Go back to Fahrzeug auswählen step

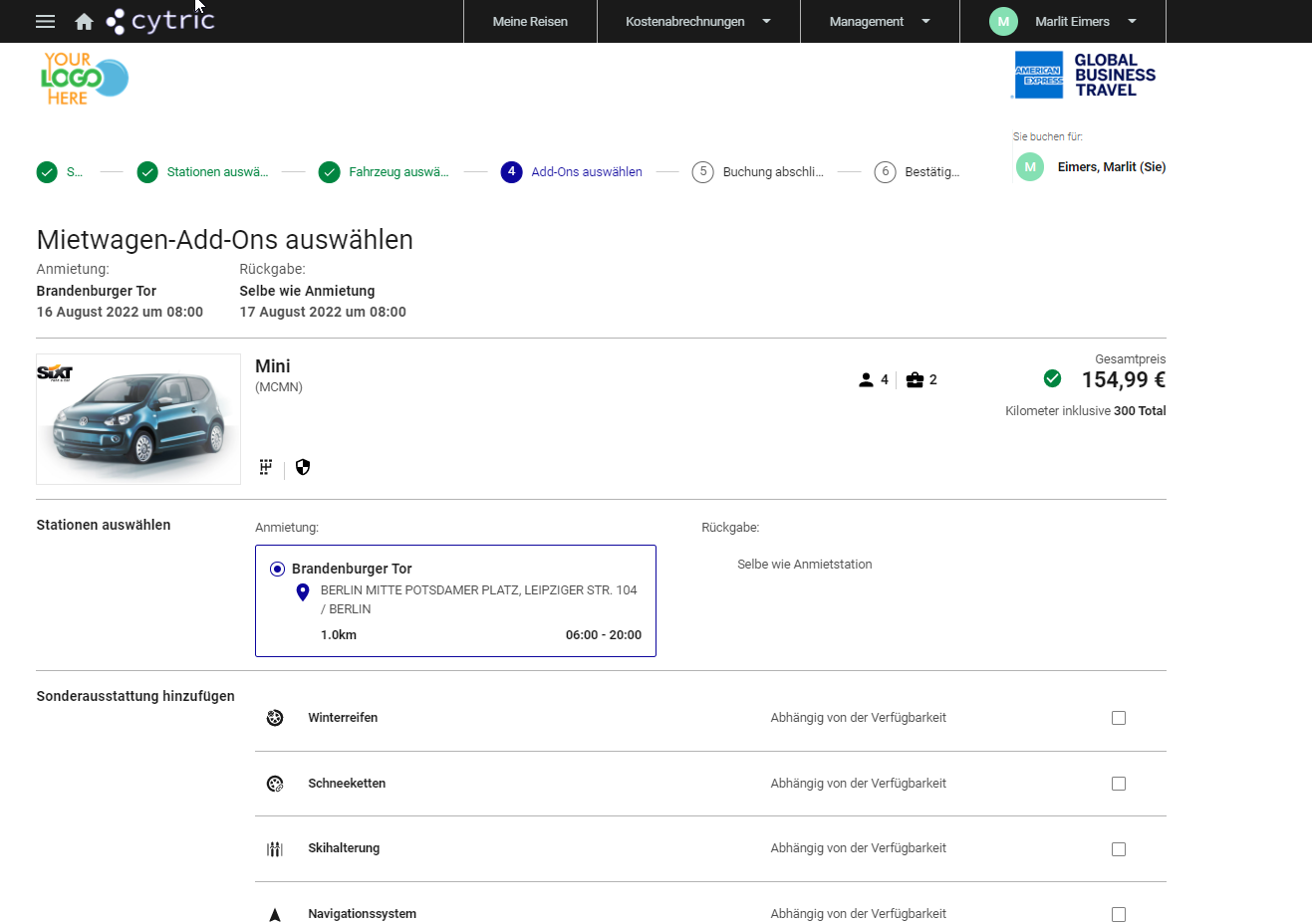pos(398,172)
